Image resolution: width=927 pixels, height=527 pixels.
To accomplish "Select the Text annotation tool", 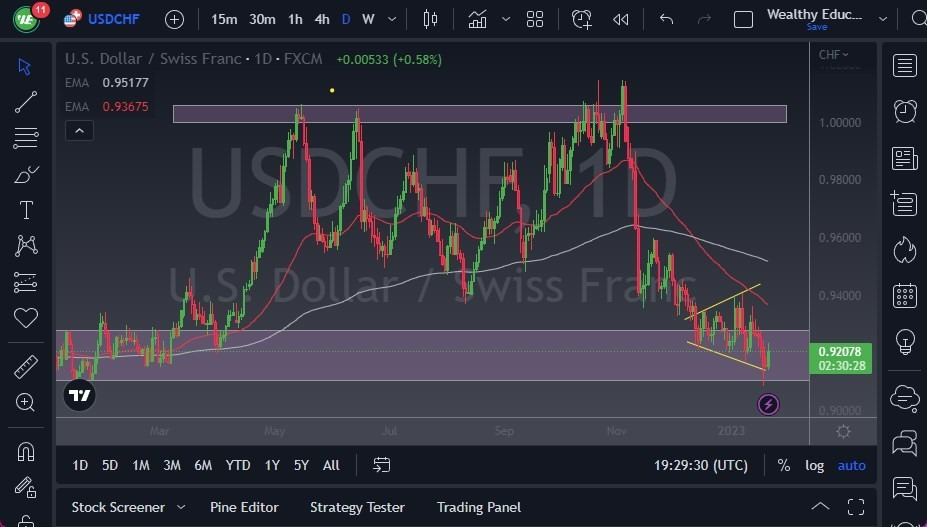I will (x=26, y=210).
